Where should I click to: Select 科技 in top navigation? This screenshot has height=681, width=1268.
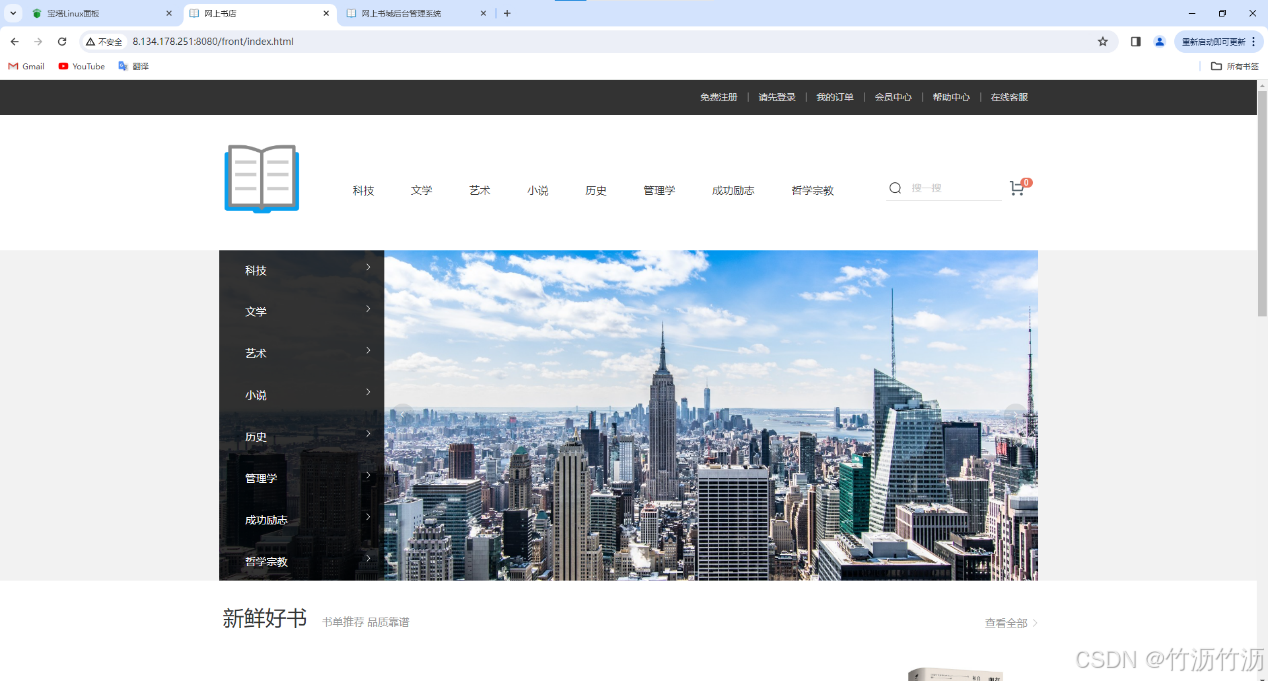click(x=363, y=190)
